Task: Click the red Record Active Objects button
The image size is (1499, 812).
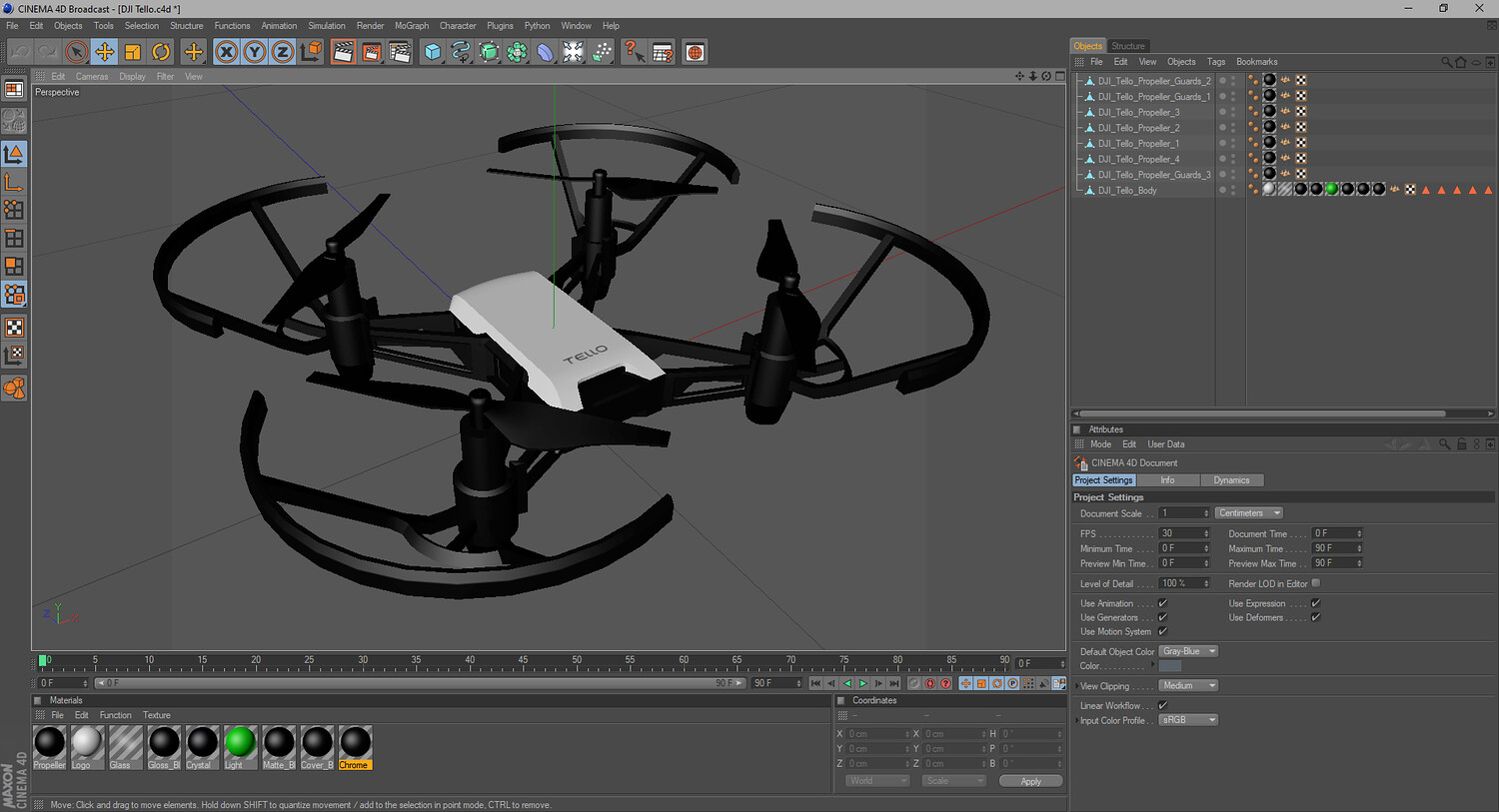Action: pyautogui.click(x=914, y=683)
